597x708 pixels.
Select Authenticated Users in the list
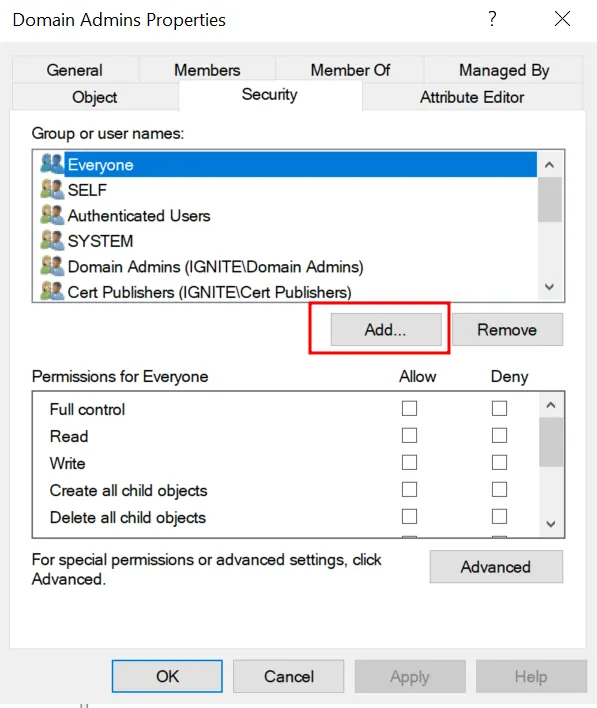point(288,215)
